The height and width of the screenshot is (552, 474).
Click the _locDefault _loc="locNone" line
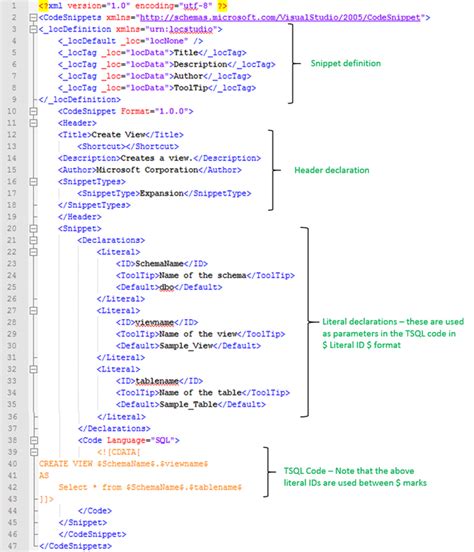131,41
